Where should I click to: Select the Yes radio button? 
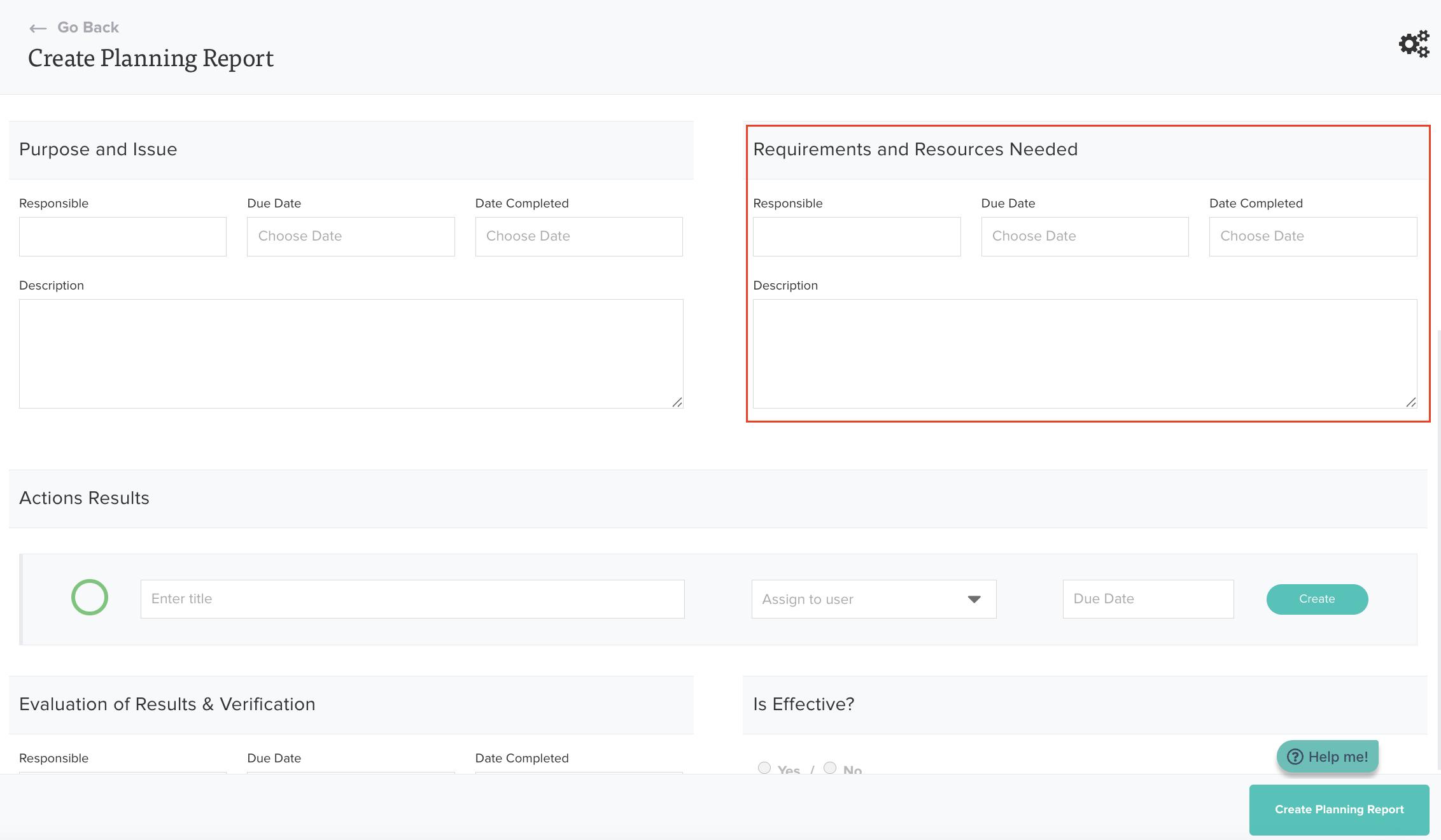(x=764, y=767)
